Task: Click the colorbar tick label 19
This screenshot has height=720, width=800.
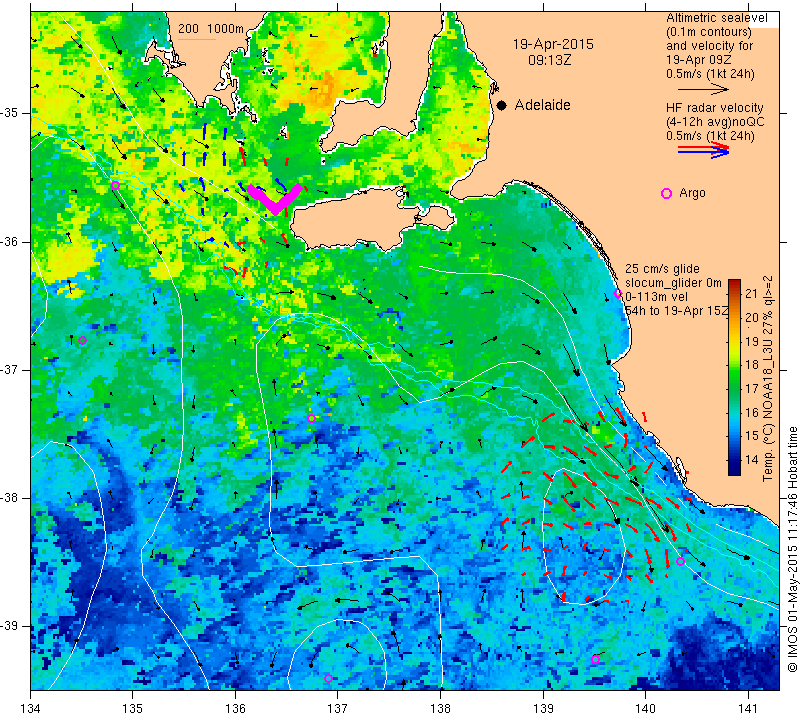Action: click(752, 341)
